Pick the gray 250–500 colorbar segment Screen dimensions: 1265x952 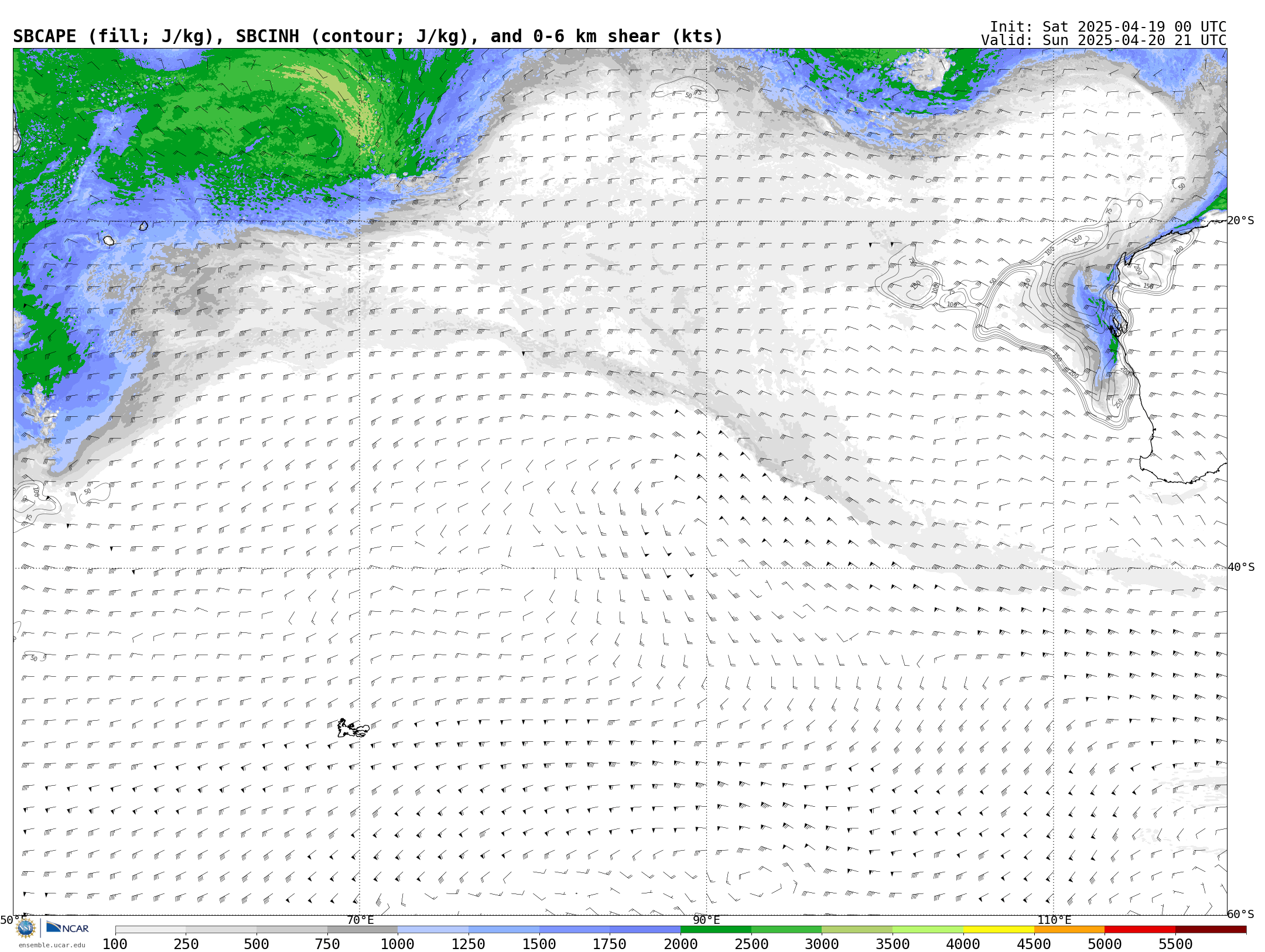pyautogui.click(x=221, y=930)
